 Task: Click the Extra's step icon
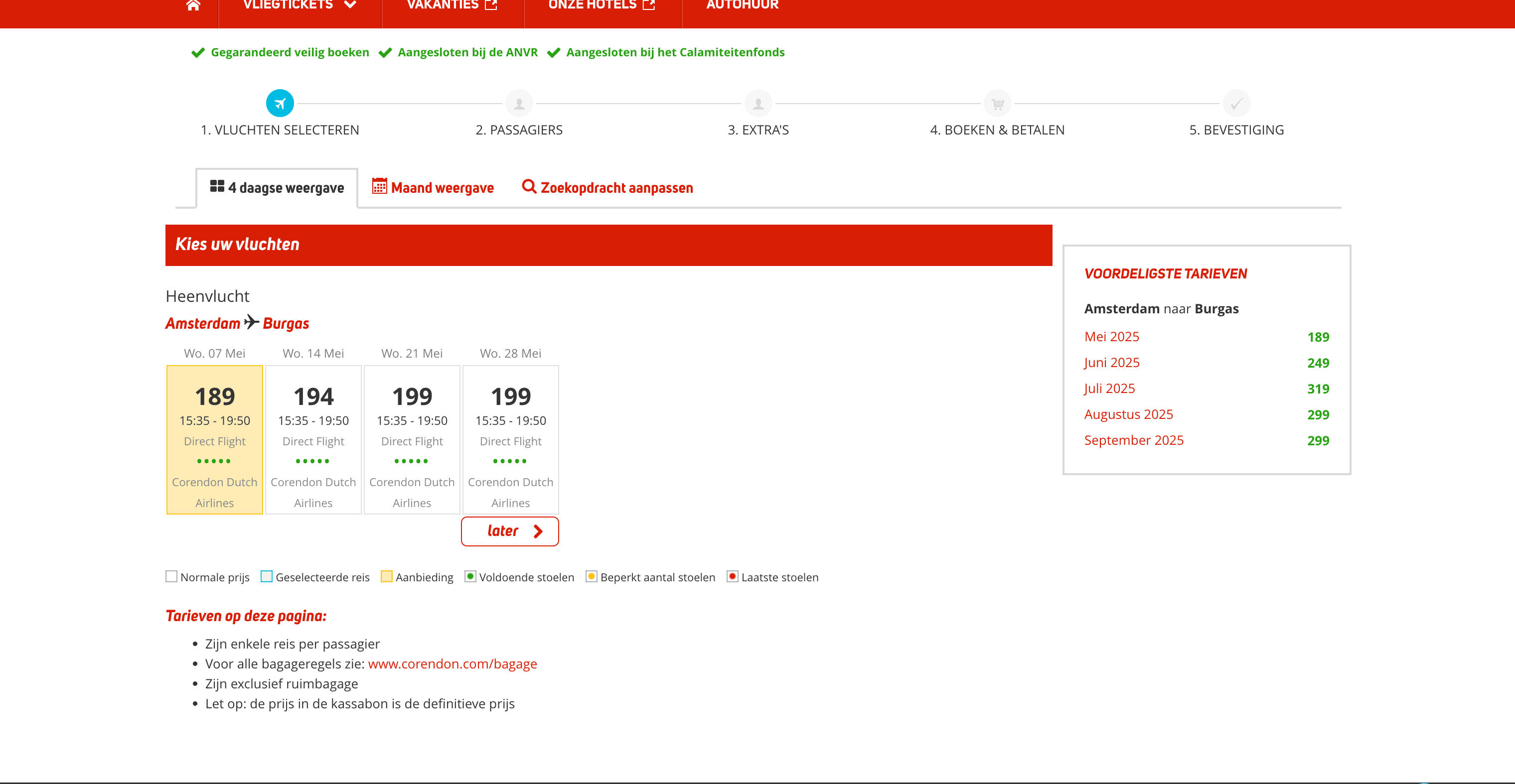coord(758,104)
